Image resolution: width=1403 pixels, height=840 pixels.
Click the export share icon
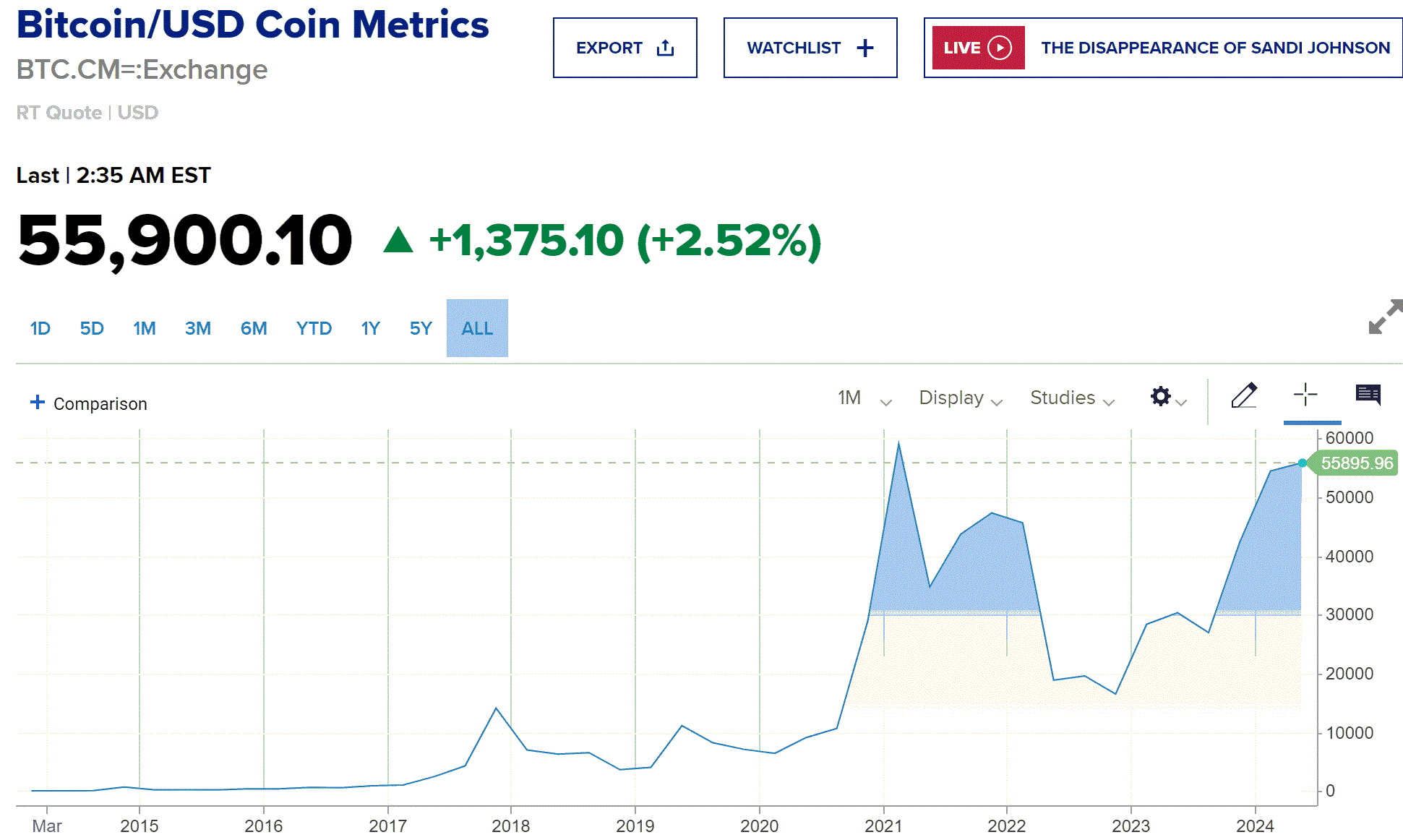point(665,48)
